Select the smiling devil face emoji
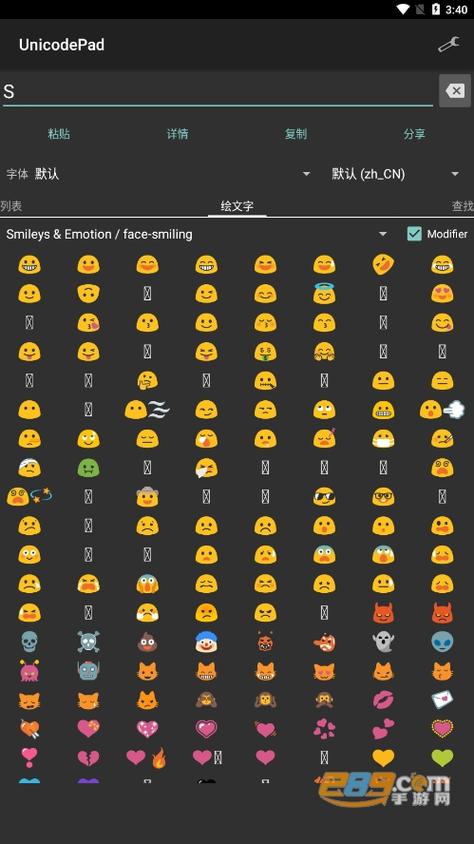This screenshot has width=474, height=844. pos(383,613)
